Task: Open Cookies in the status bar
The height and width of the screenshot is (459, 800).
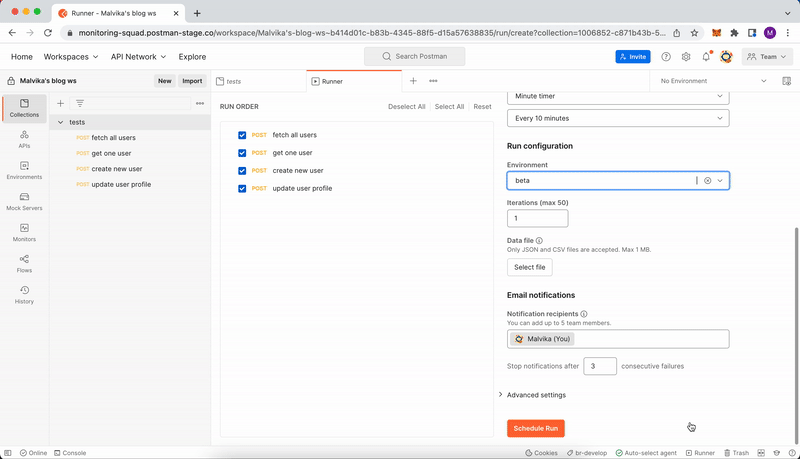Action: point(541,453)
